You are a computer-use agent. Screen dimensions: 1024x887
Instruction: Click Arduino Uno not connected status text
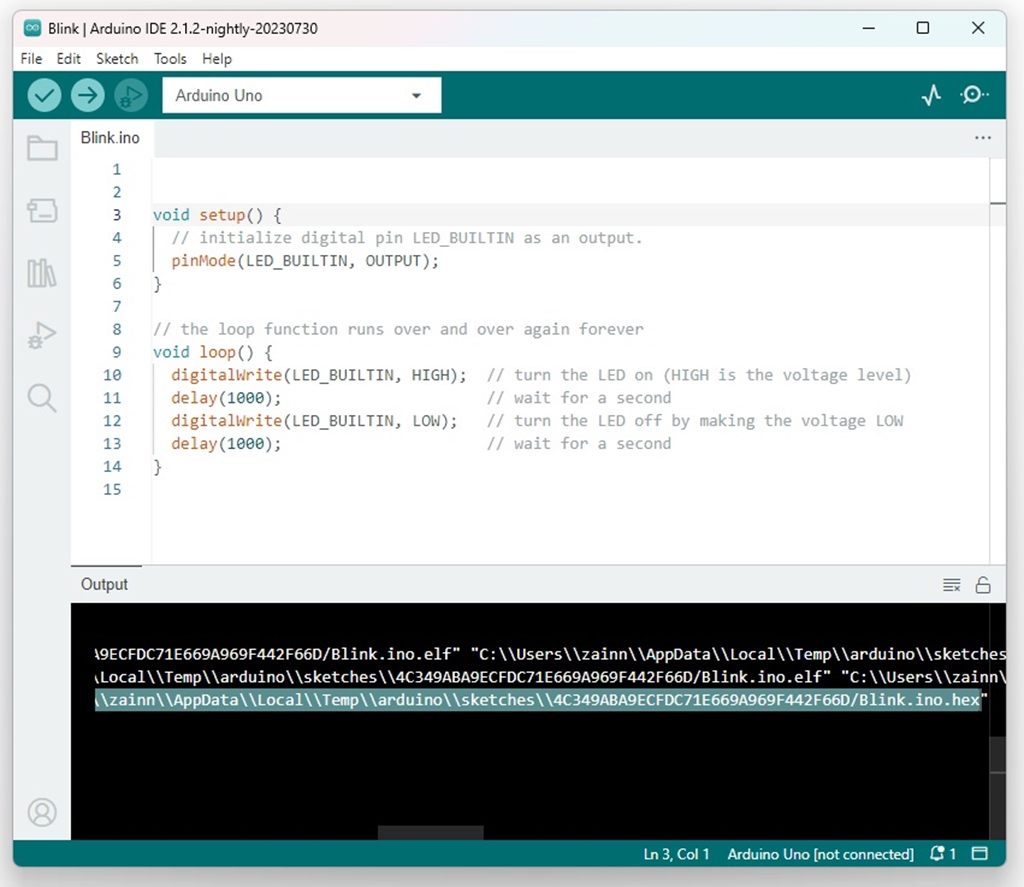click(x=820, y=854)
